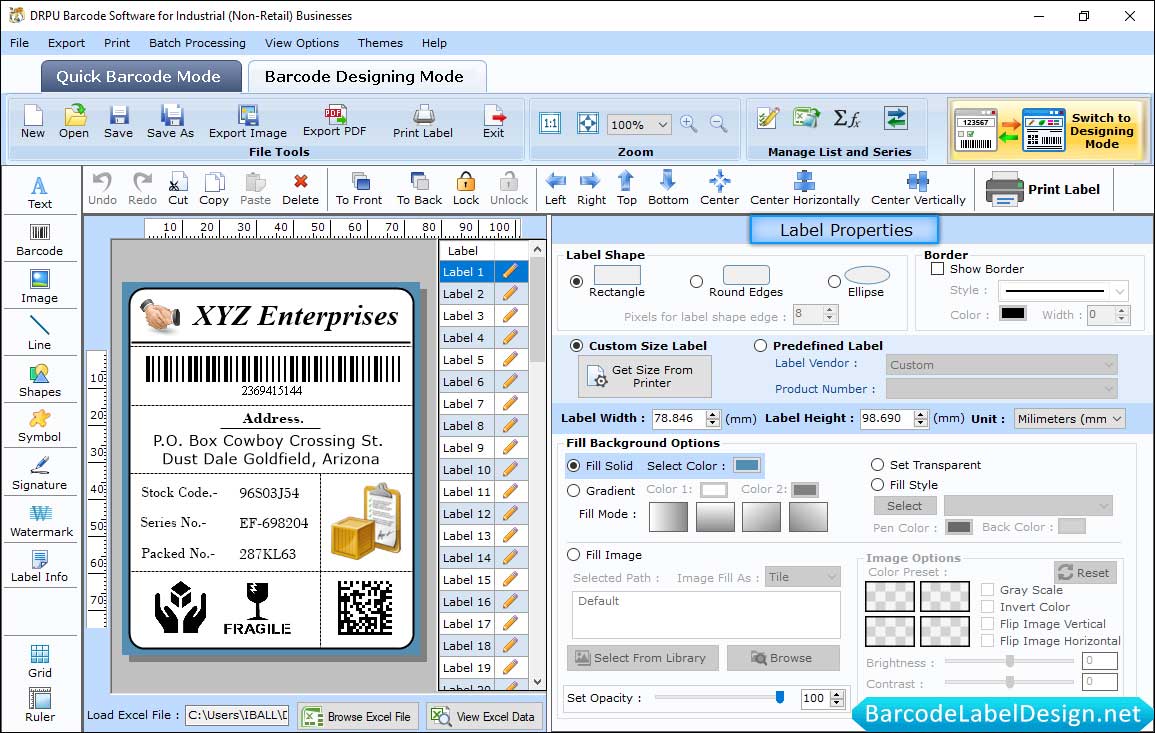Choose the Image tool in sidebar
This screenshot has width=1155, height=733.
tap(40, 287)
